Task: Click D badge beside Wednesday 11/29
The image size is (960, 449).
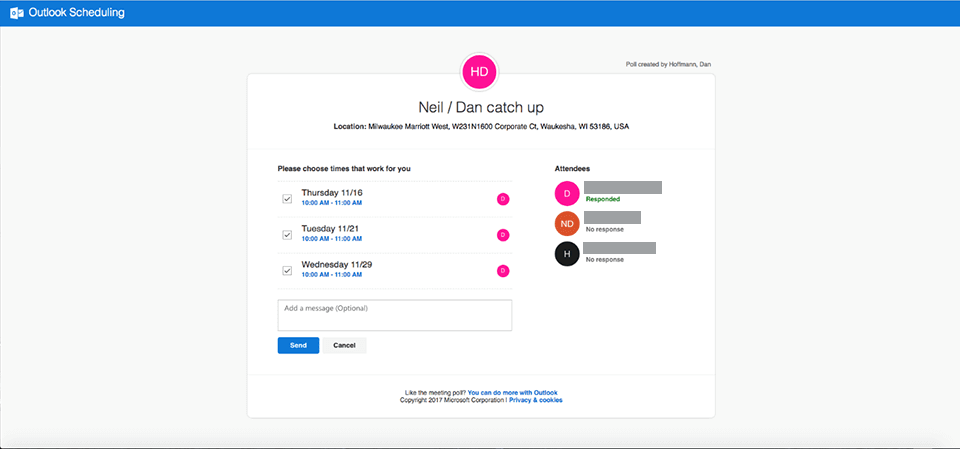Action: pos(503,271)
